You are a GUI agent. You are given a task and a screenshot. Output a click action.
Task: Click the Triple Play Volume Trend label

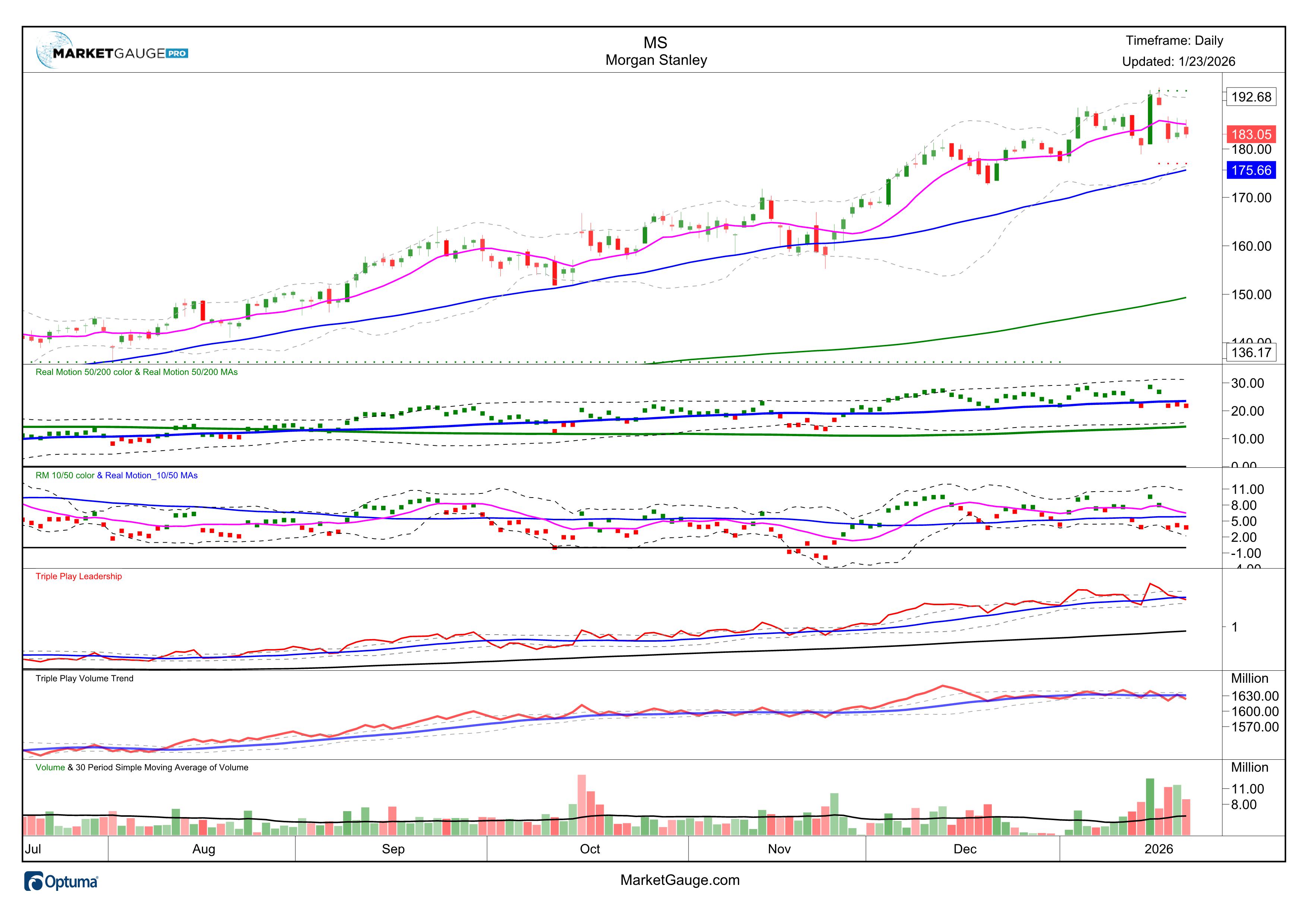coord(84,678)
